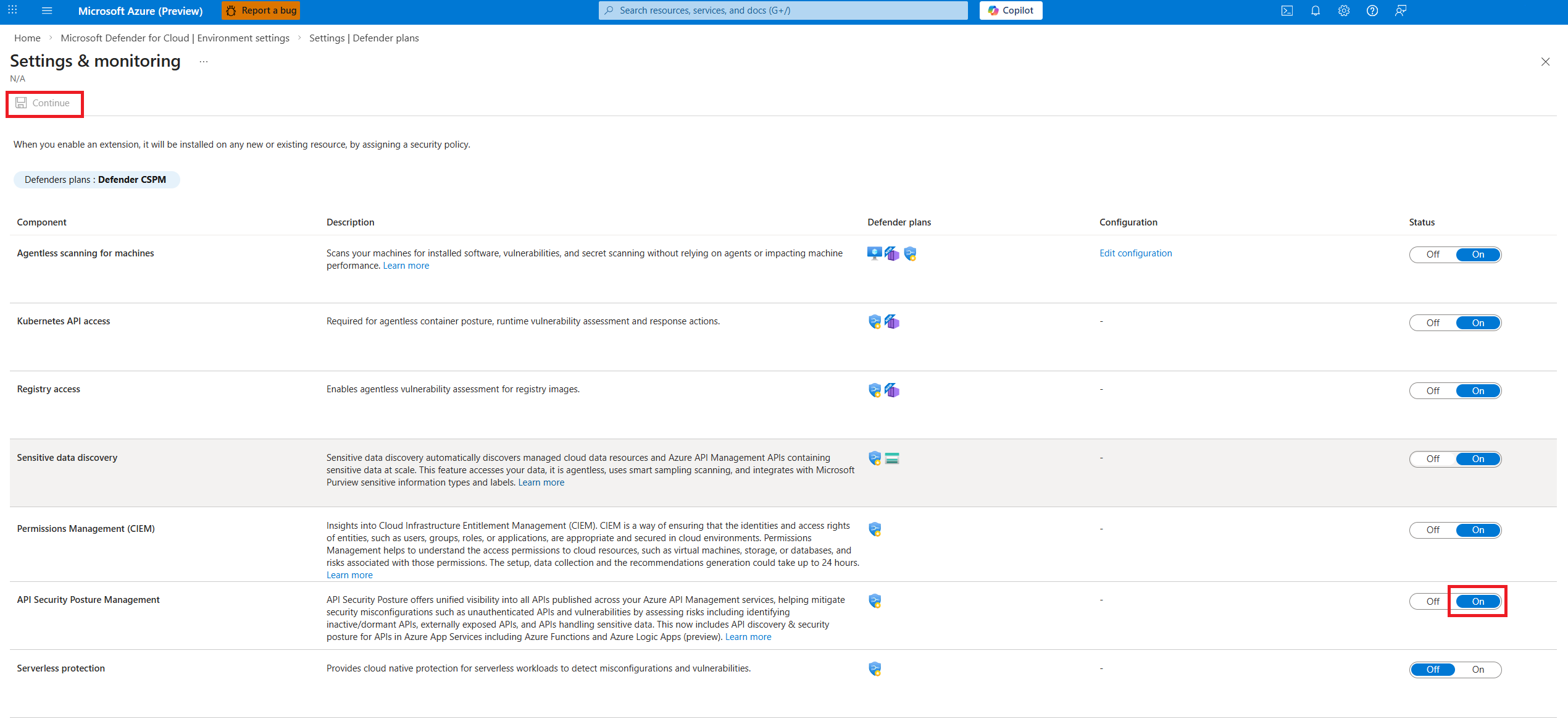Screen dimensions: 1568x724
Task: Open portal settings gear icon
Action: 1343,11
